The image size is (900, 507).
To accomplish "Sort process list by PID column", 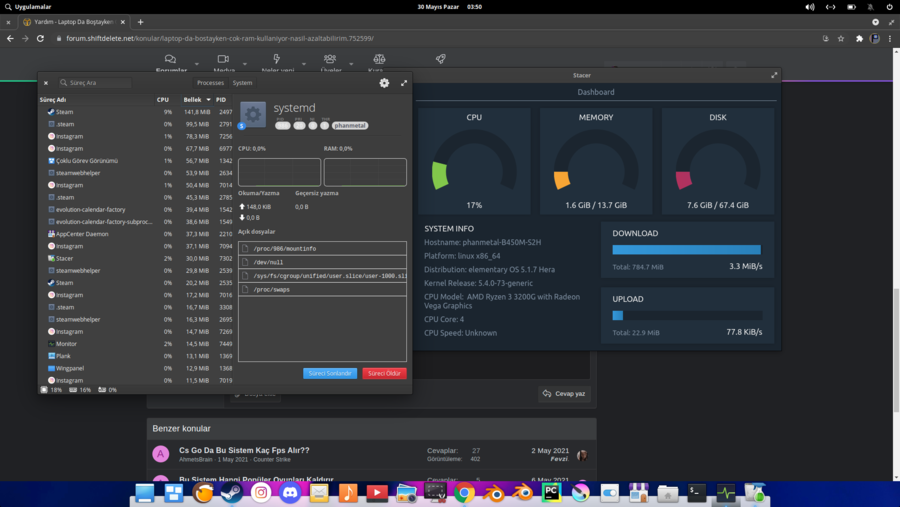I will coord(221,100).
